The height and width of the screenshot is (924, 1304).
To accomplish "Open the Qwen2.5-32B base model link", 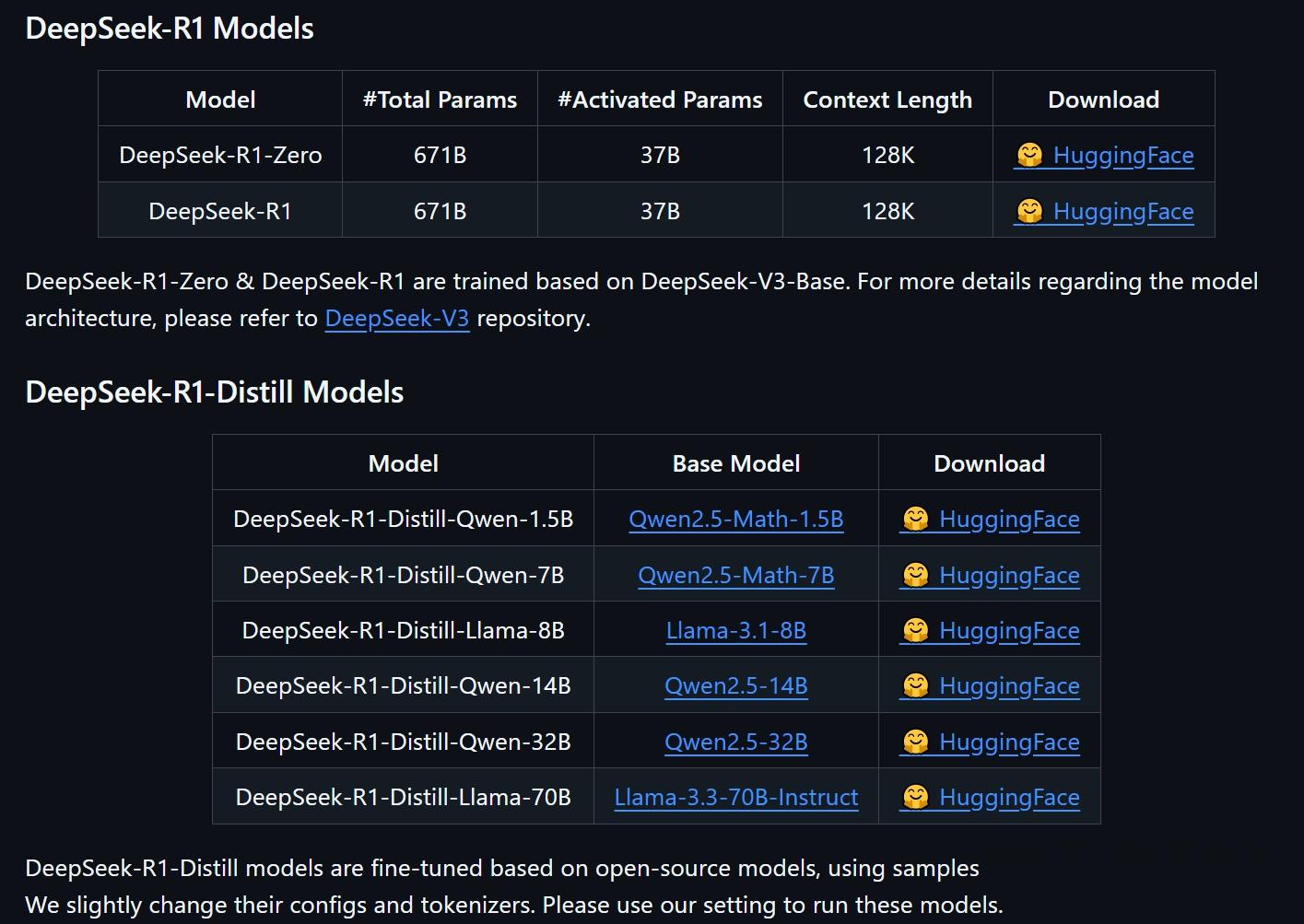I will tap(736, 743).
